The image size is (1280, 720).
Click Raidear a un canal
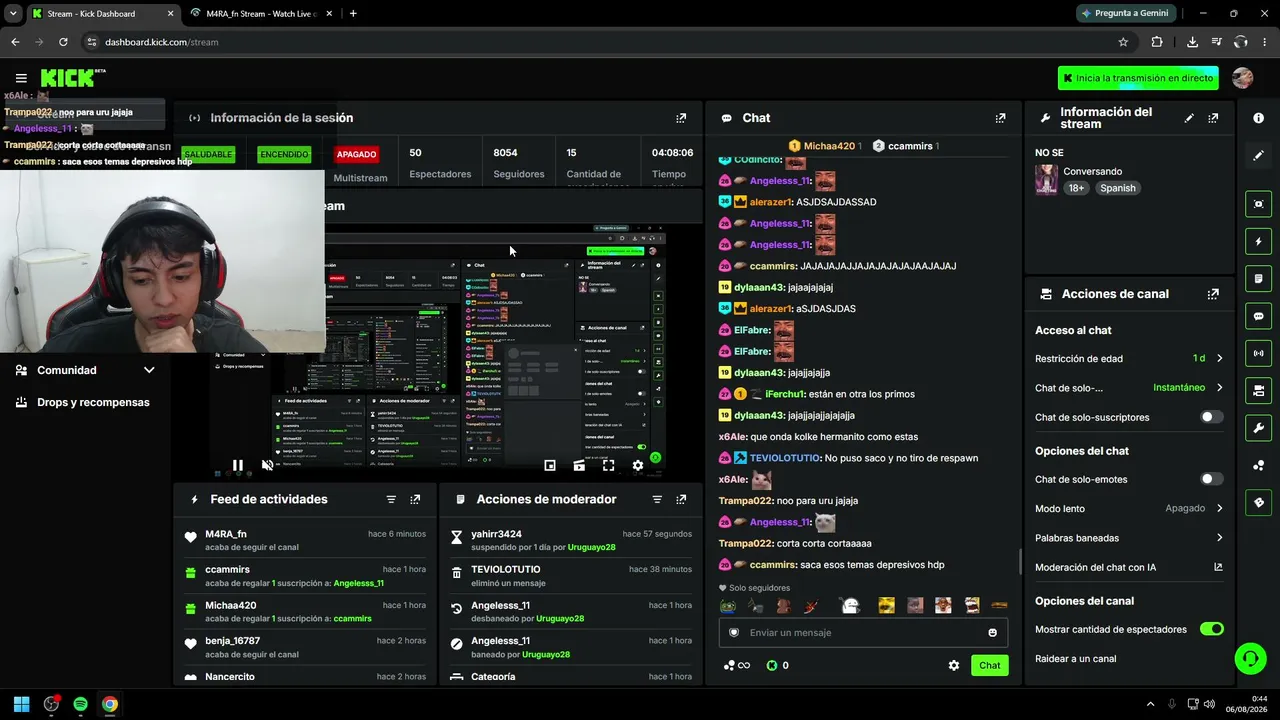point(1076,659)
